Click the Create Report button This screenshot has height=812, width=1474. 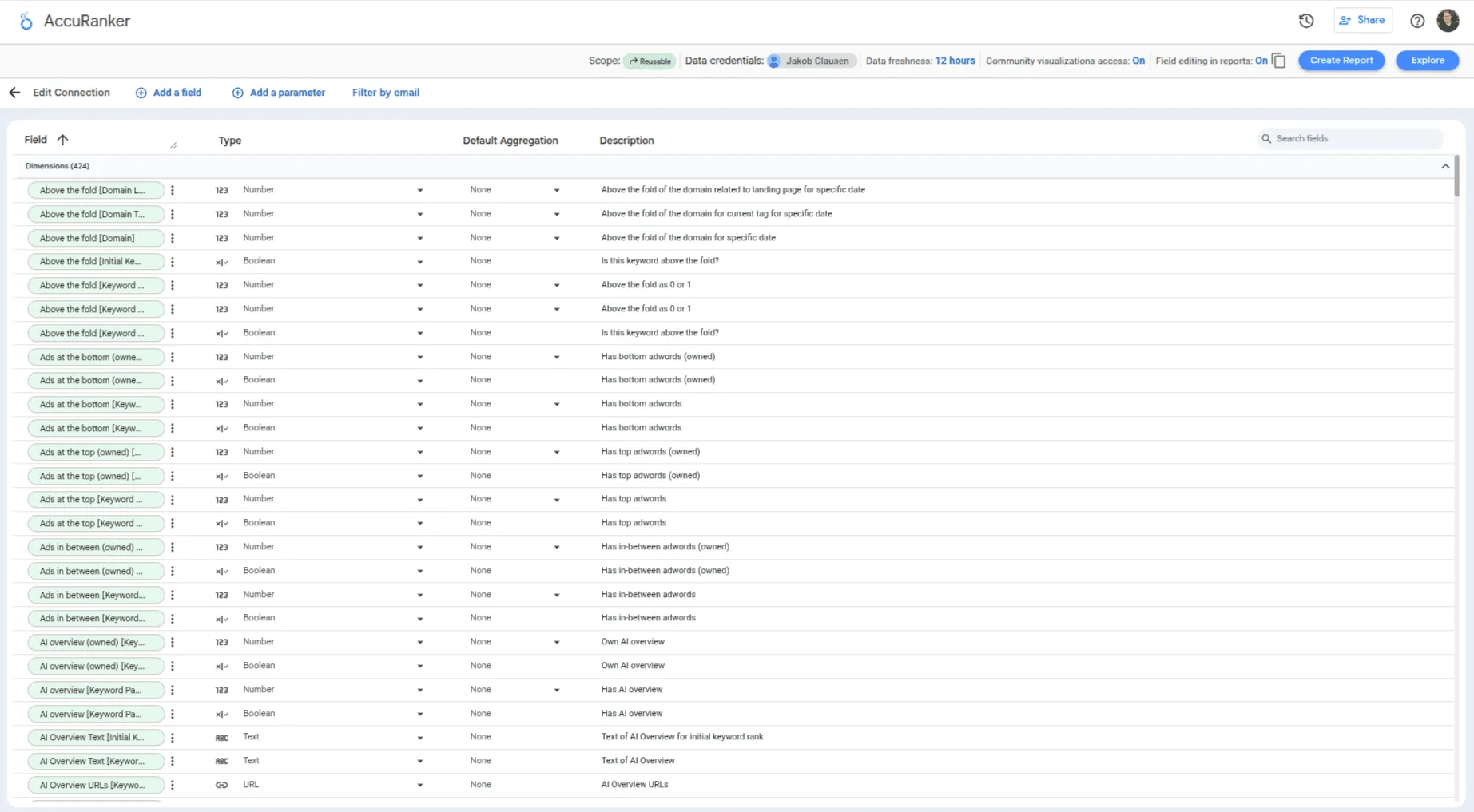pos(1341,61)
